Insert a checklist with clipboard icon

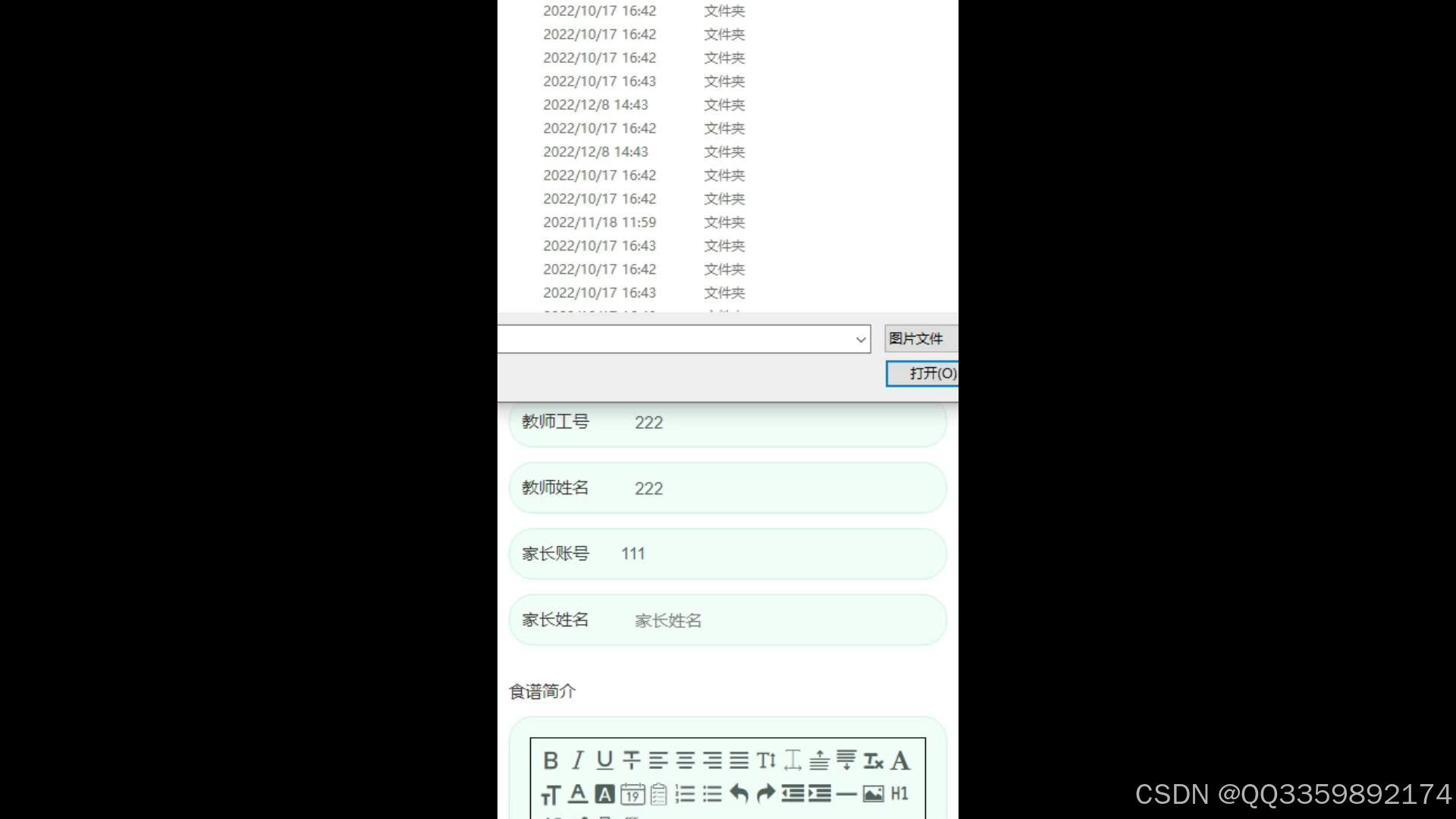[x=659, y=794]
